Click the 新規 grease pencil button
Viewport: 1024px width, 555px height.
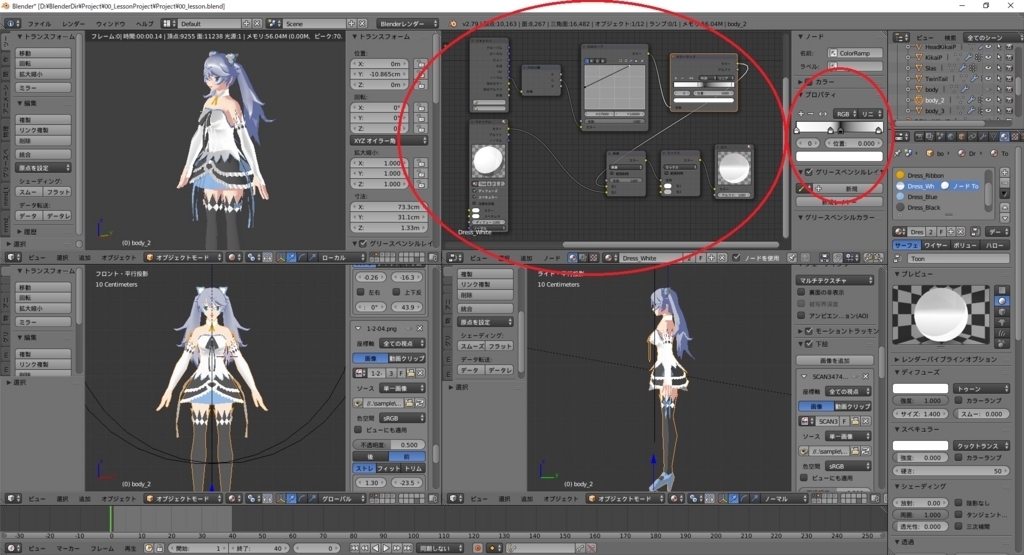[x=850, y=188]
